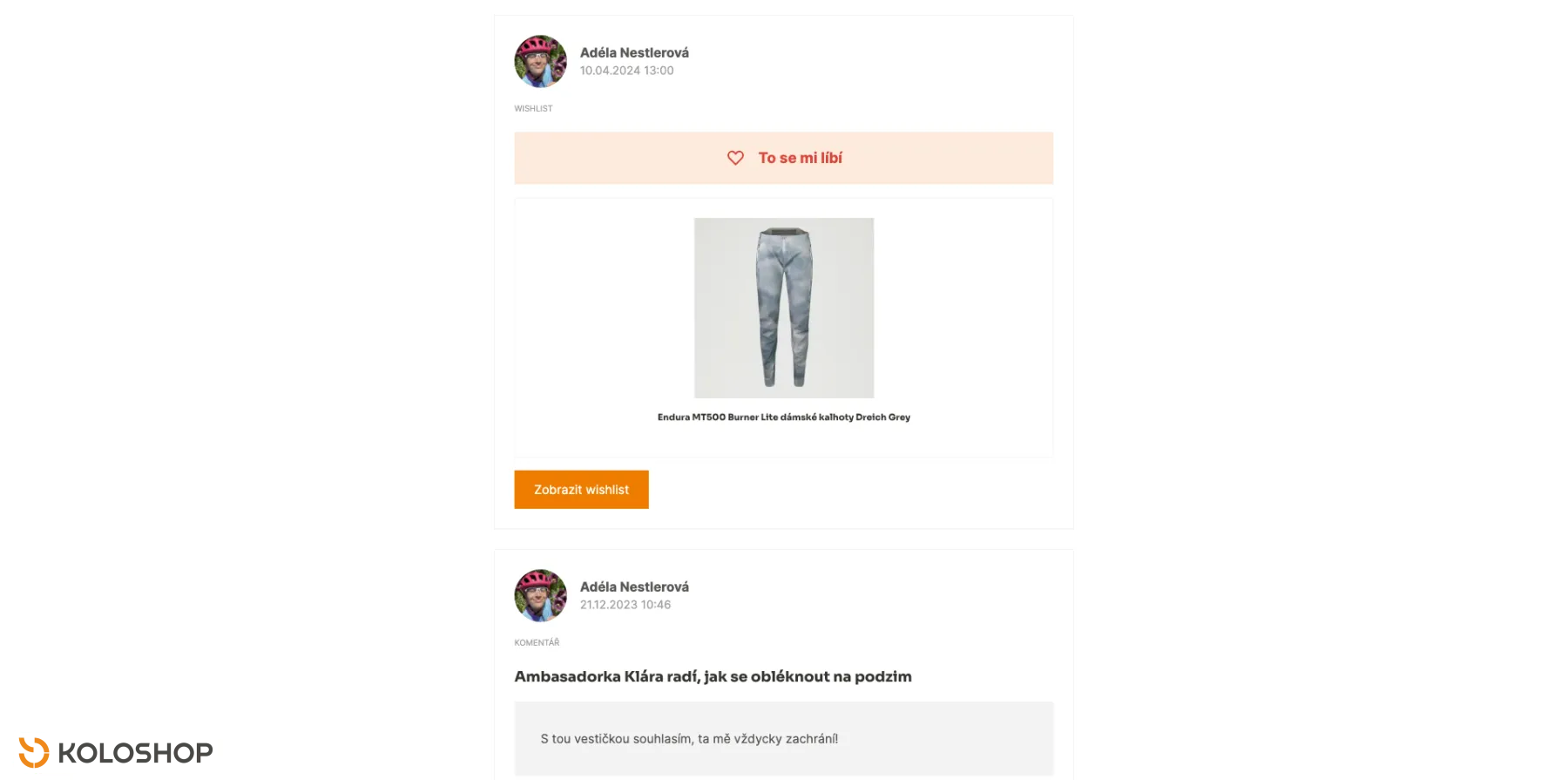Image resolution: width=1568 pixels, height=780 pixels.
Task: Click the KOMENTÁŘ label tag
Action: coord(537,642)
